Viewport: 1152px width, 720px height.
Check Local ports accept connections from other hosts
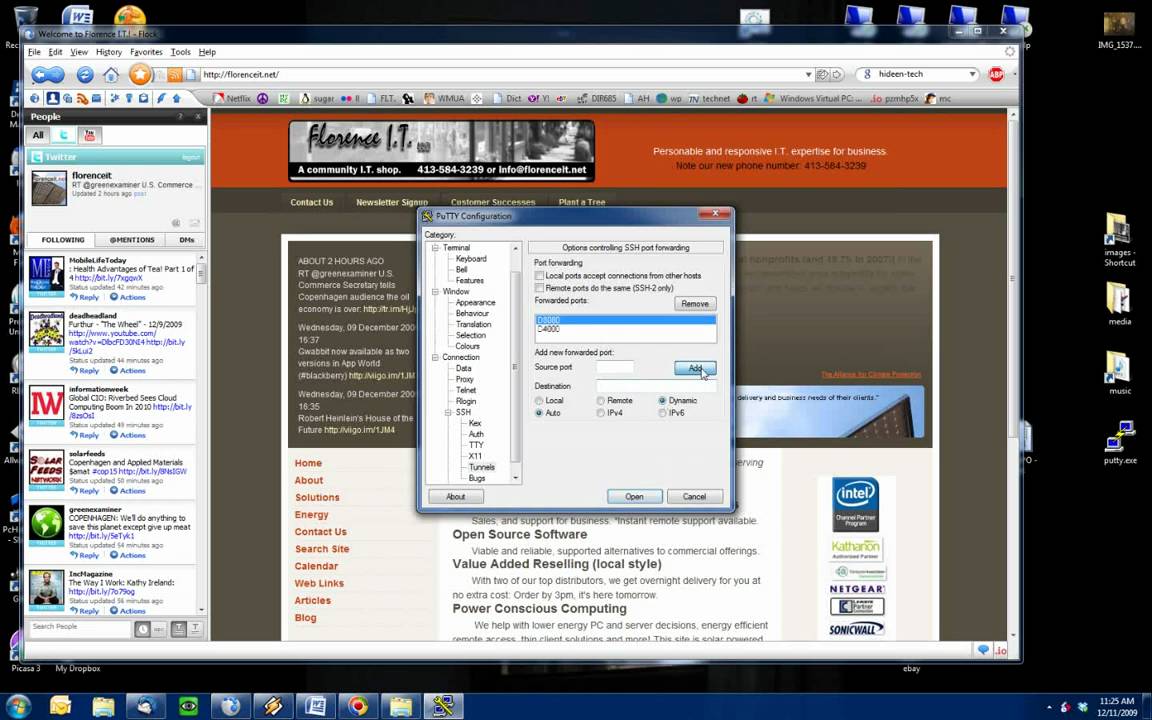pyautogui.click(x=539, y=276)
